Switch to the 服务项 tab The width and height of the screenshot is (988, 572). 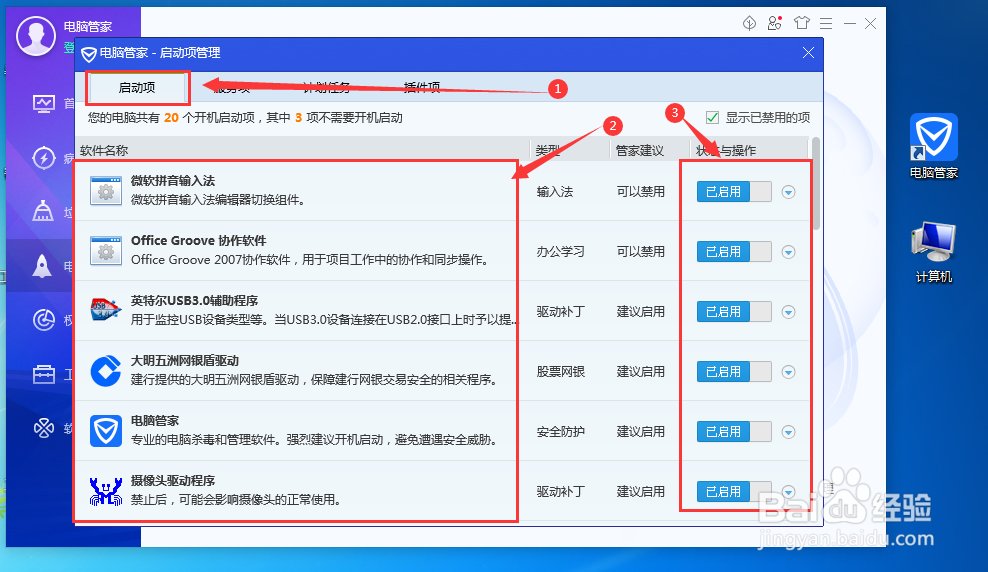click(x=232, y=88)
